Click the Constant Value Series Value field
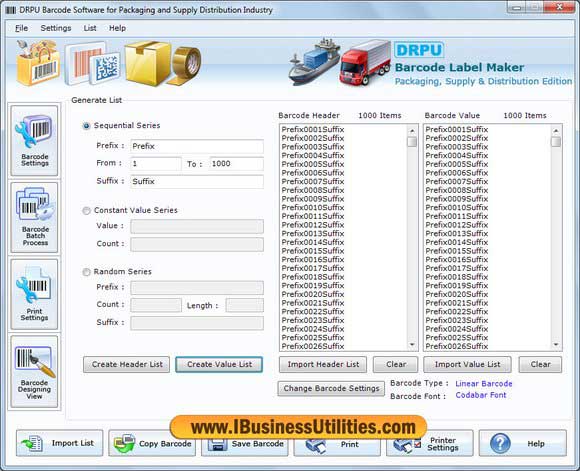580x471 pixels. click(197, 226)
